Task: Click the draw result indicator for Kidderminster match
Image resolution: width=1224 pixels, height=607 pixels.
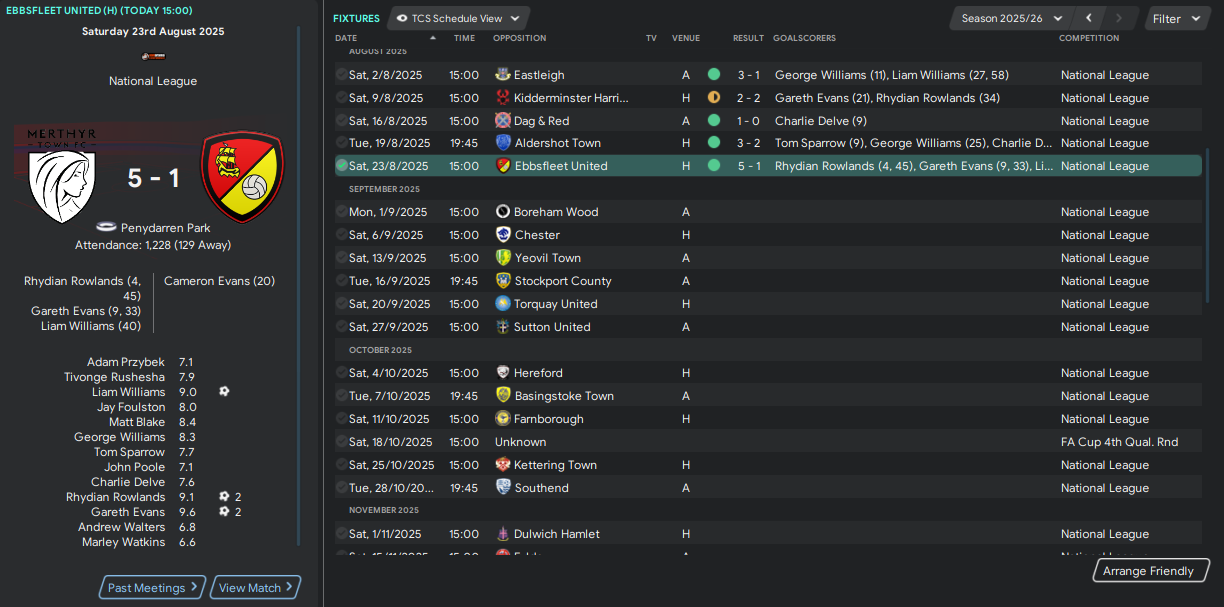Action: click(714, 98)
